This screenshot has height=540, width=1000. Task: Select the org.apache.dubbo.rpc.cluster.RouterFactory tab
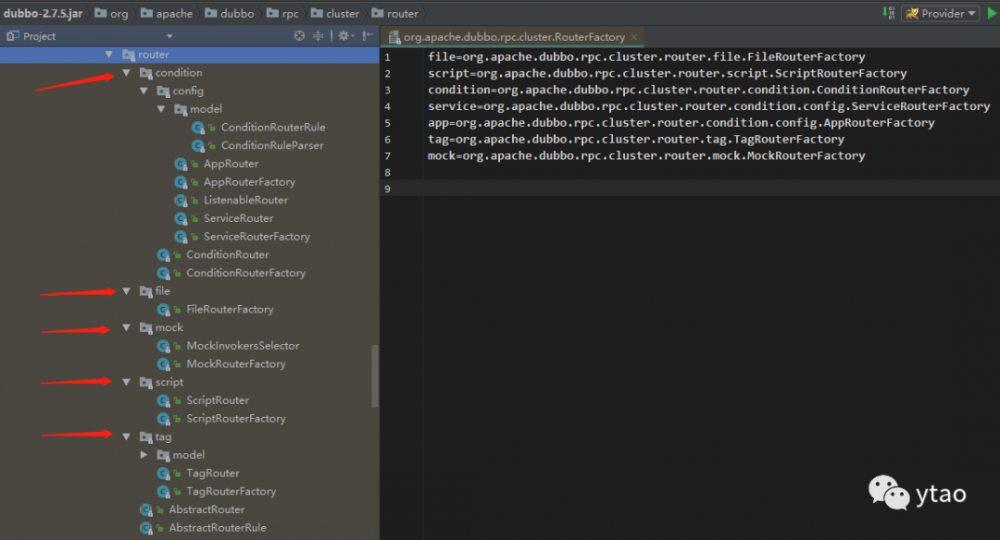(x=513, y=37)
